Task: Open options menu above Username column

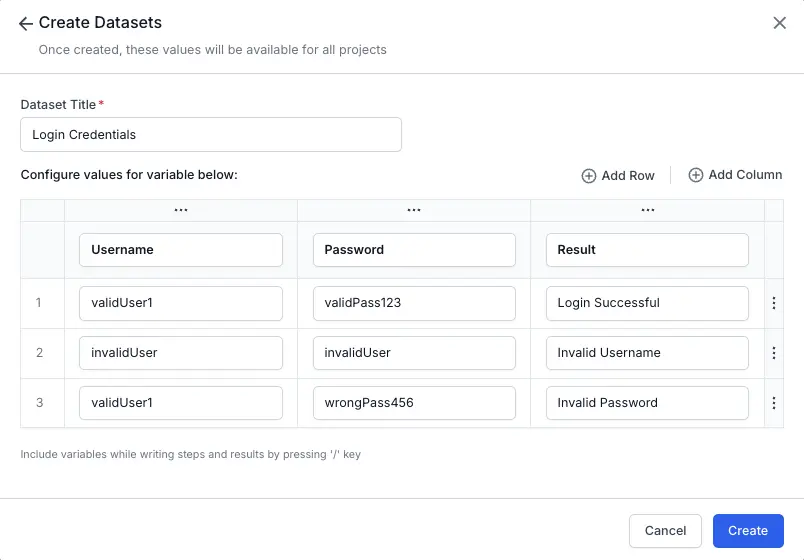Action: pyautogui.click(x=181, y=210)
